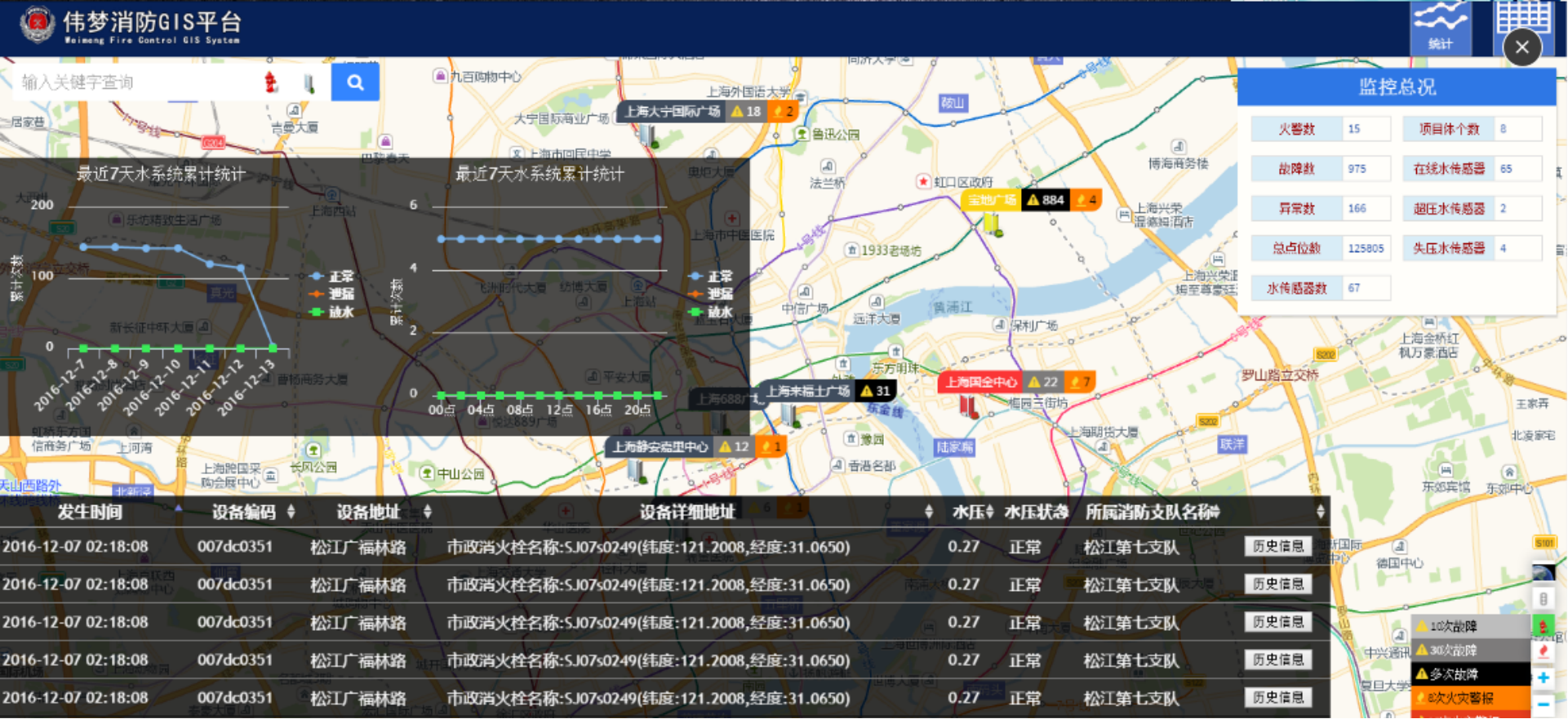1568x719 pixels.
Task: Select the building filter icon in search bar
Action: pos(309,82)
